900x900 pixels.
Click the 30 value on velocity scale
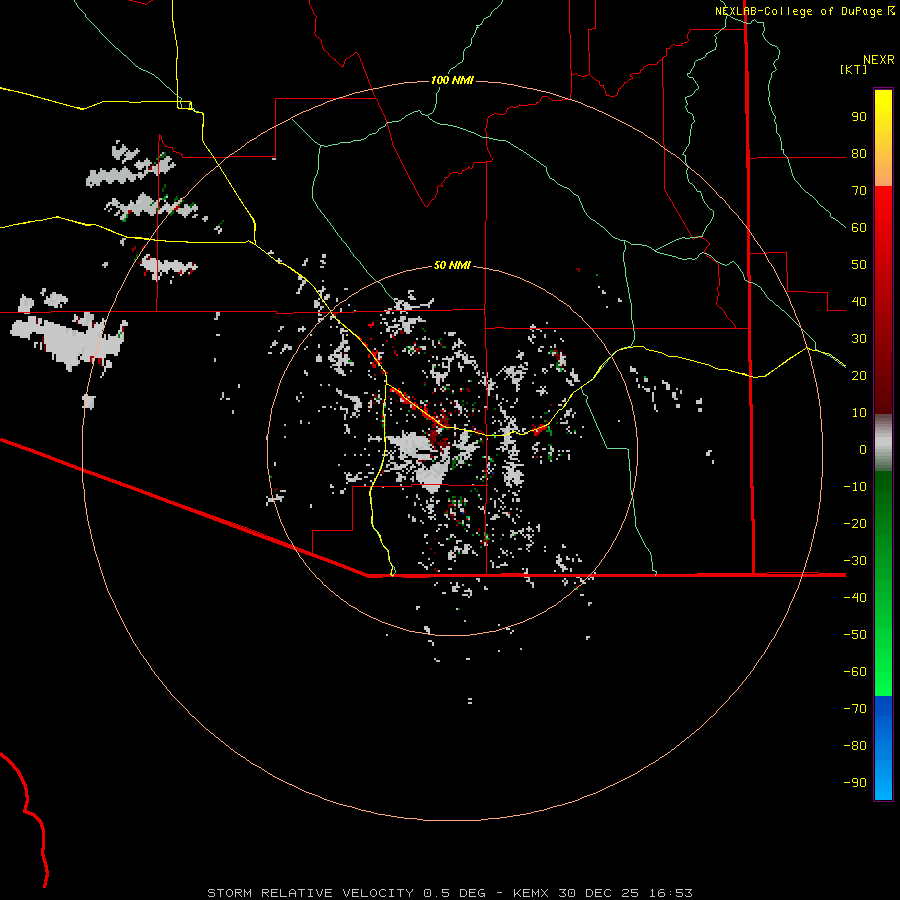click(x=859, y=339)
